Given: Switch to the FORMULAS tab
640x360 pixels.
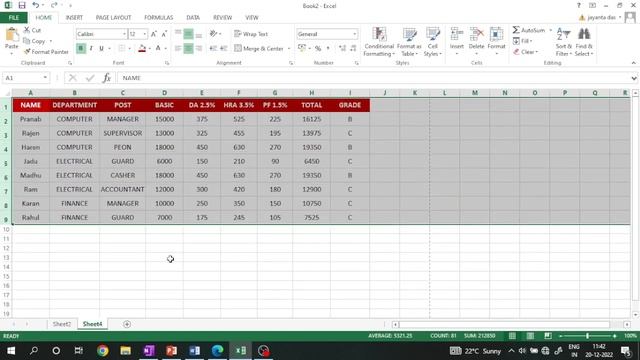Looking at the screenshot, I should click(158, 18).
